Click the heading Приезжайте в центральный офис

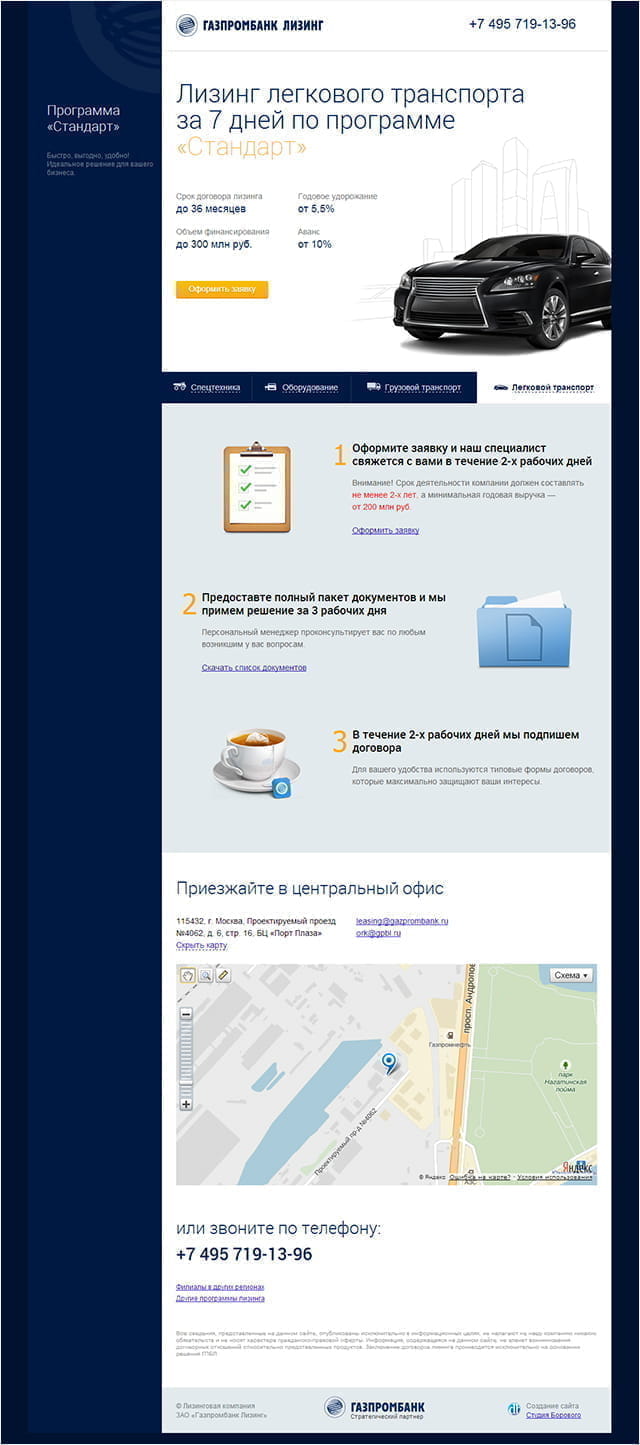coord(310,888)
